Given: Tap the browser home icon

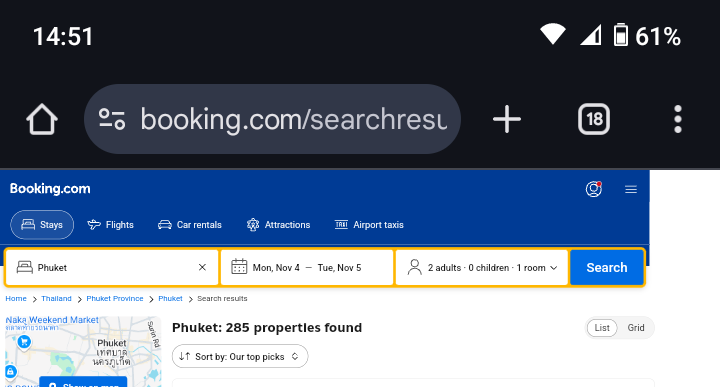Looking at the screenshot, I should 42,119.
